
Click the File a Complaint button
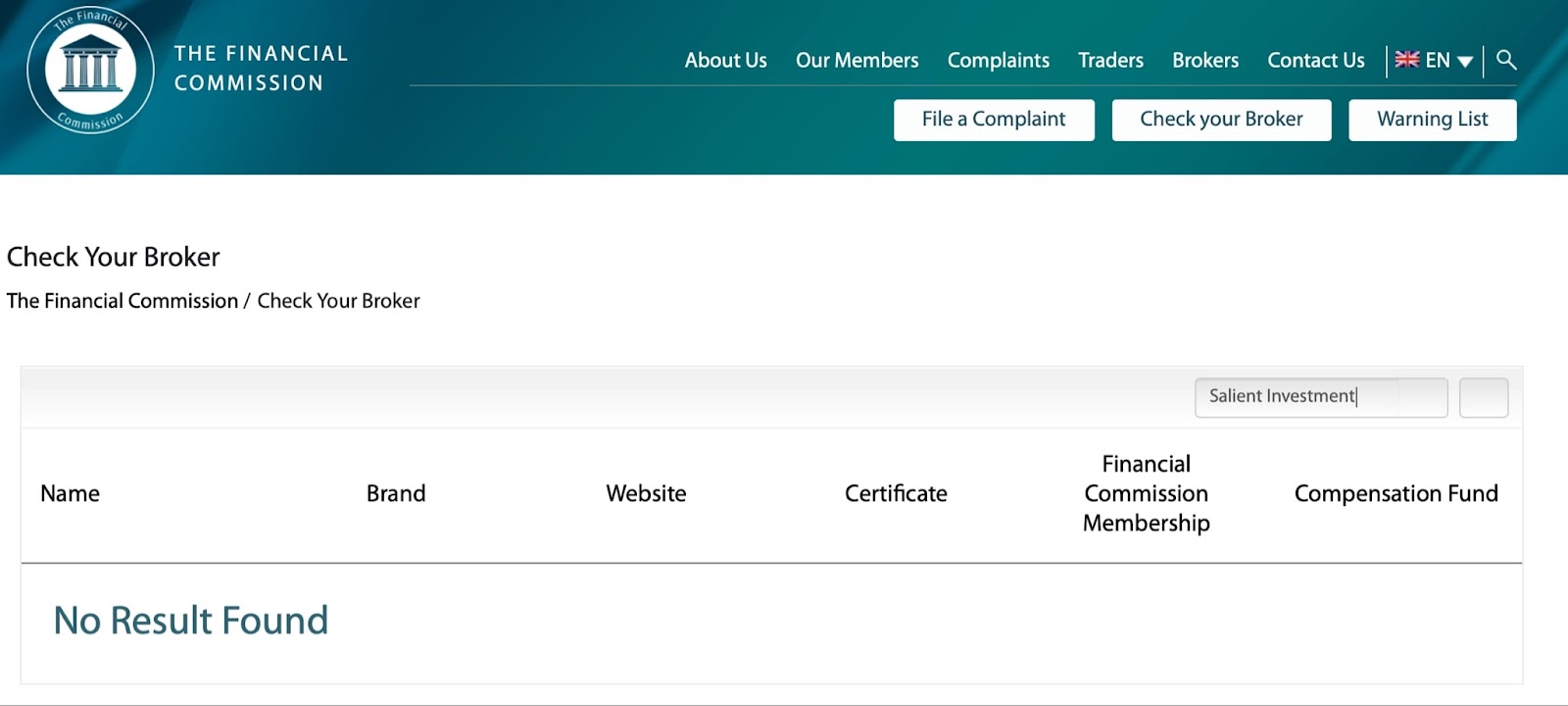click(994, 120)
